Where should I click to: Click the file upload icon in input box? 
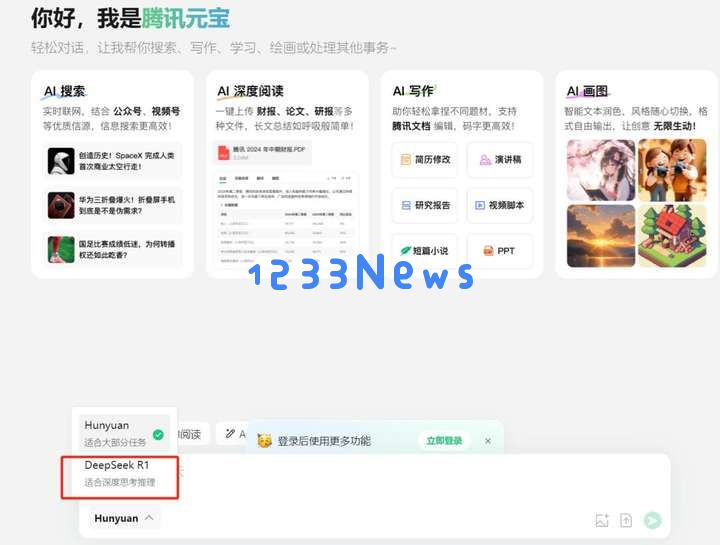(x=626, y=520)
